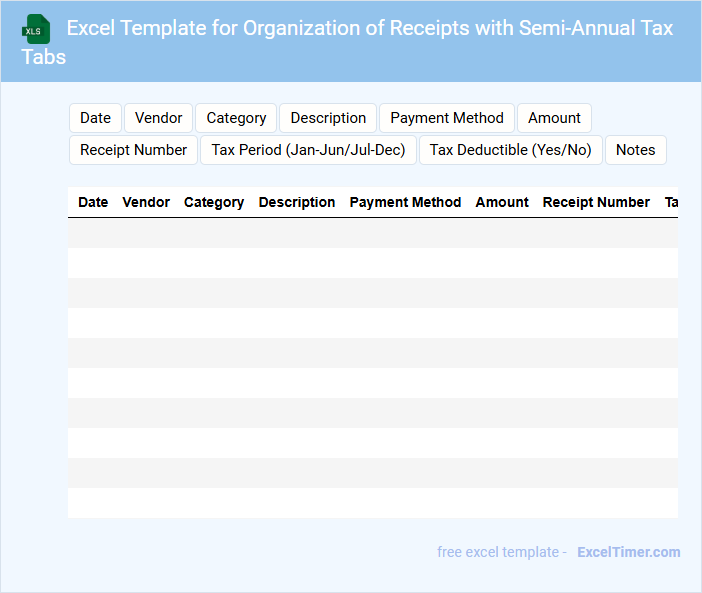702x593 pixels.
Task: Click the Amount tag button
Action: tap(554, 118)
